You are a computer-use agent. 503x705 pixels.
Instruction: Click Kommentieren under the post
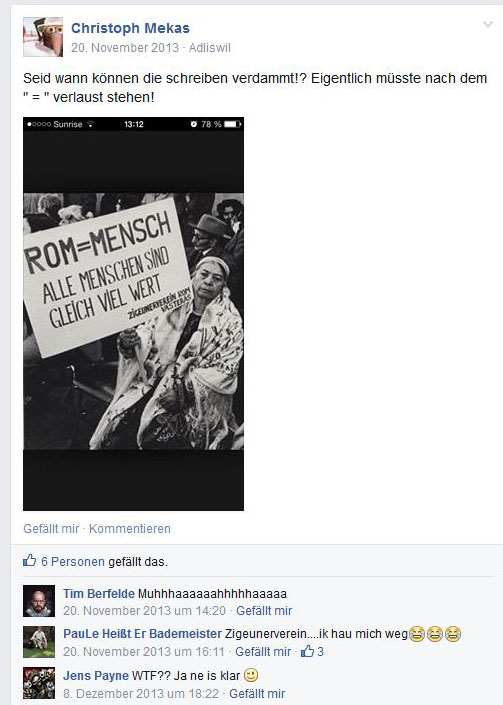point(130,529)
